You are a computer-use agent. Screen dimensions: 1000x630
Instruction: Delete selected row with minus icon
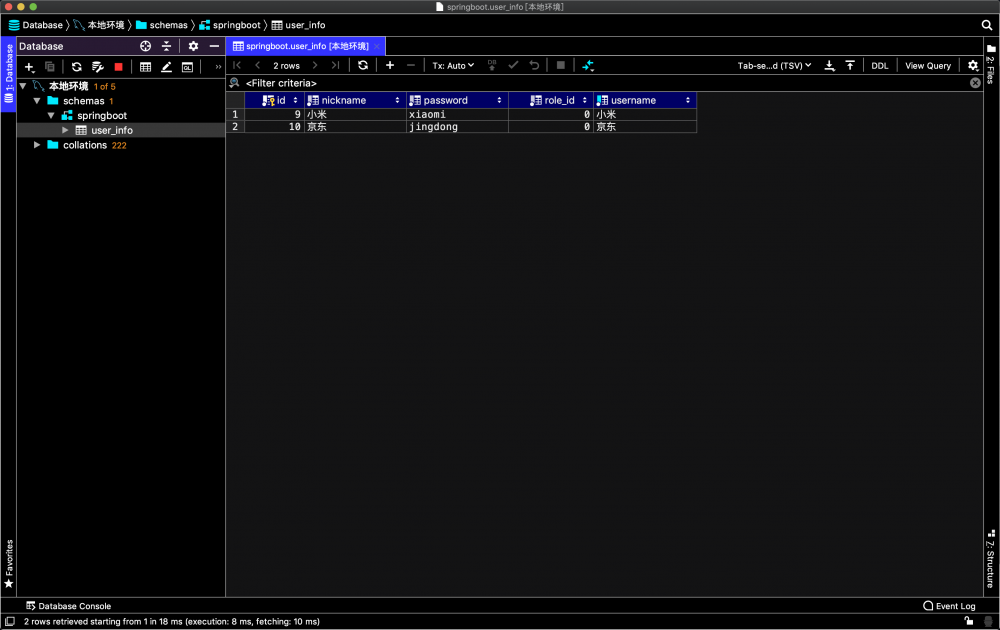click(411, 65)
